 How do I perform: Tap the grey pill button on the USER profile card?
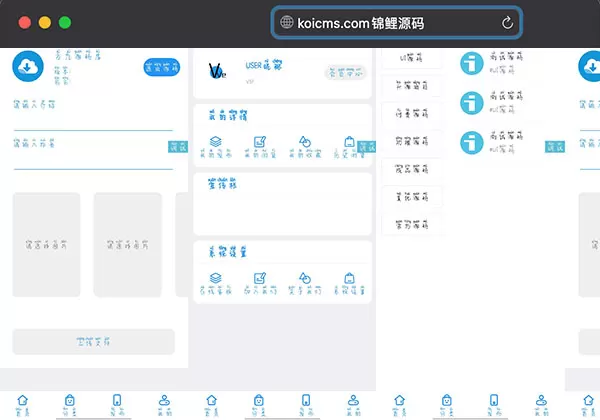click(x=346, y=73)
